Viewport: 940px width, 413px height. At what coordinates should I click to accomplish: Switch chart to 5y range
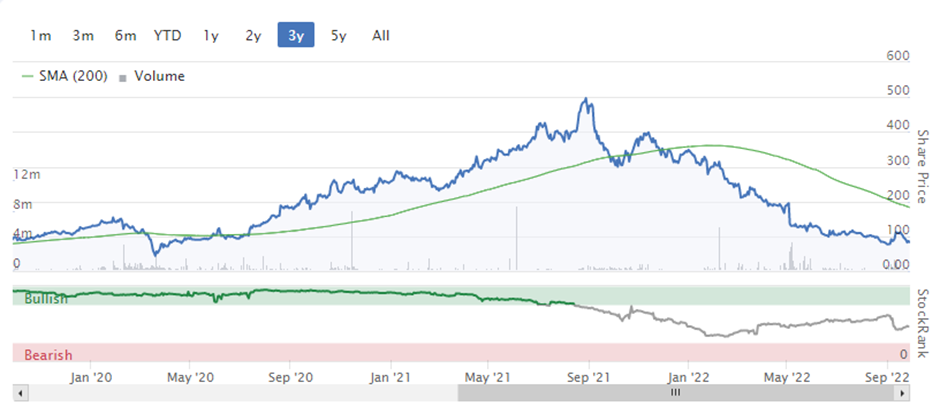coord(338,35)
